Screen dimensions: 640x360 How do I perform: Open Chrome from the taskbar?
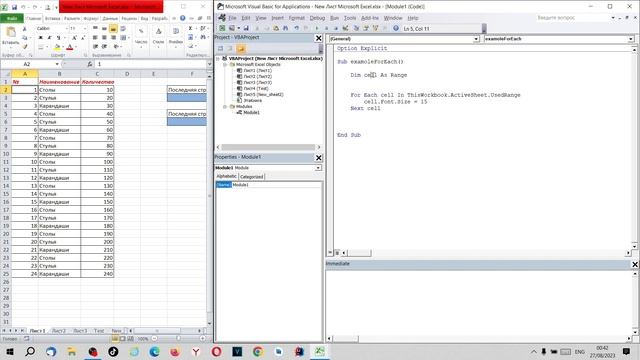point(258,351)
